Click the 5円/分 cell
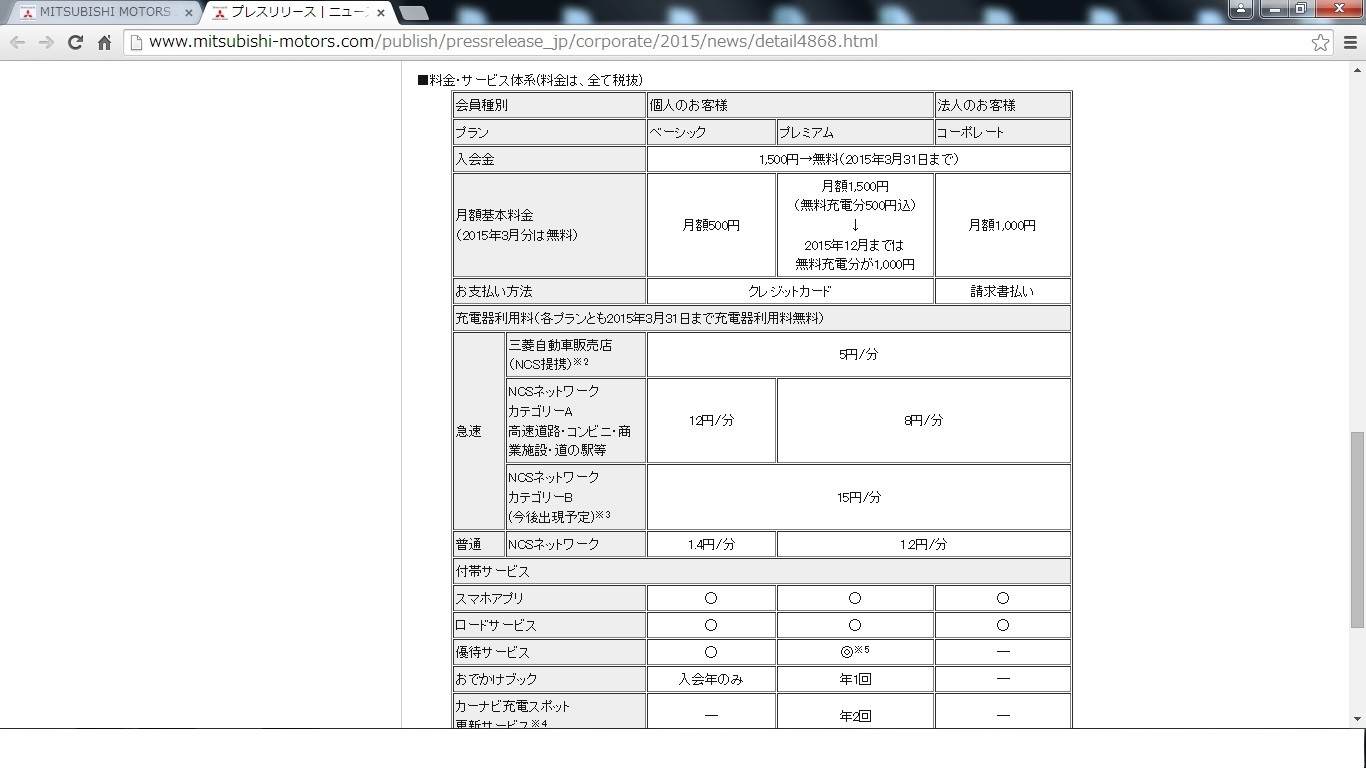 859,354
